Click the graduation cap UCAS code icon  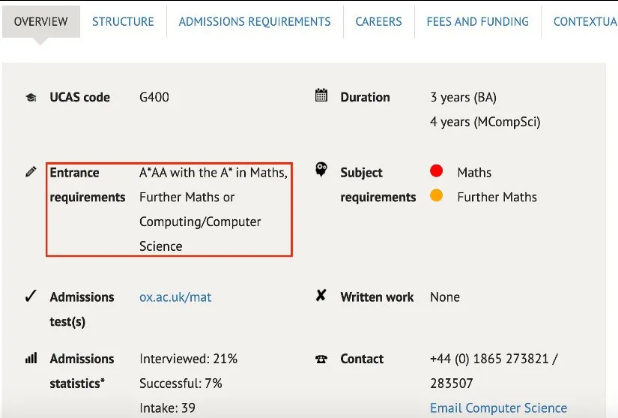point(30,98)
